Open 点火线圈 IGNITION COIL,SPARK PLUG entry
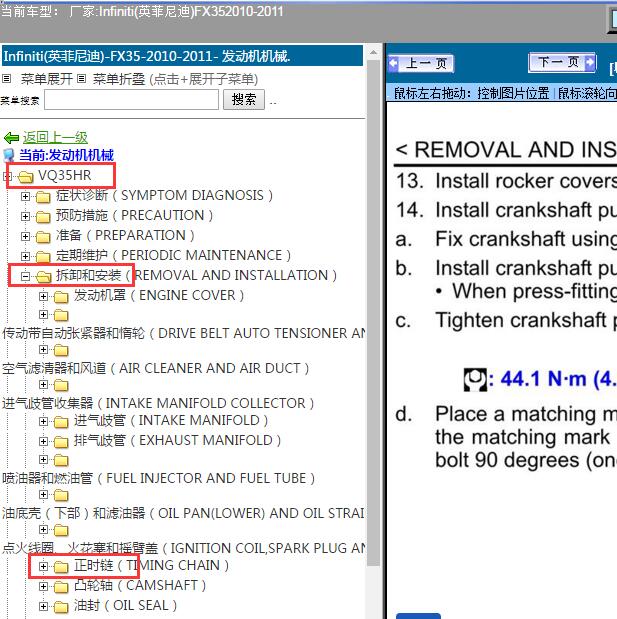The image size is (617, 619). tap(183, 548)
